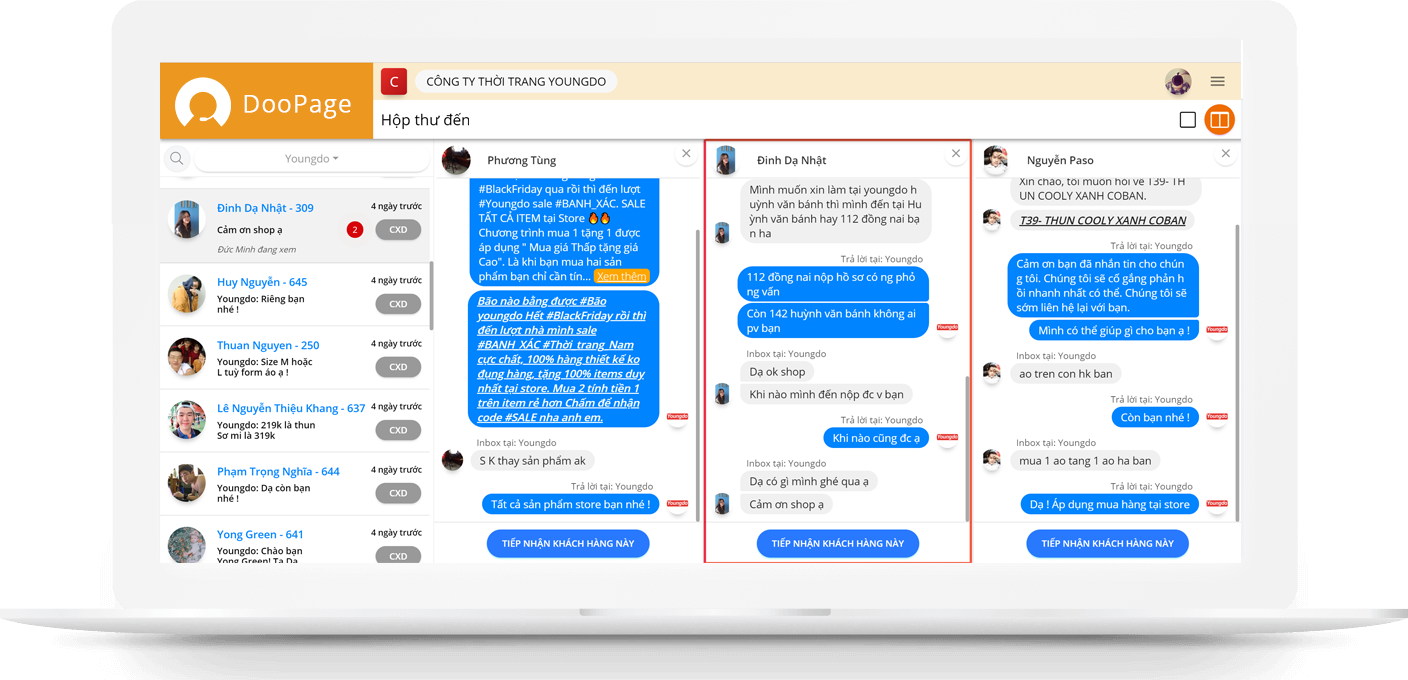Switch to single-pane view icon
The image size is (1408, 680).
tap(1188, 120)
